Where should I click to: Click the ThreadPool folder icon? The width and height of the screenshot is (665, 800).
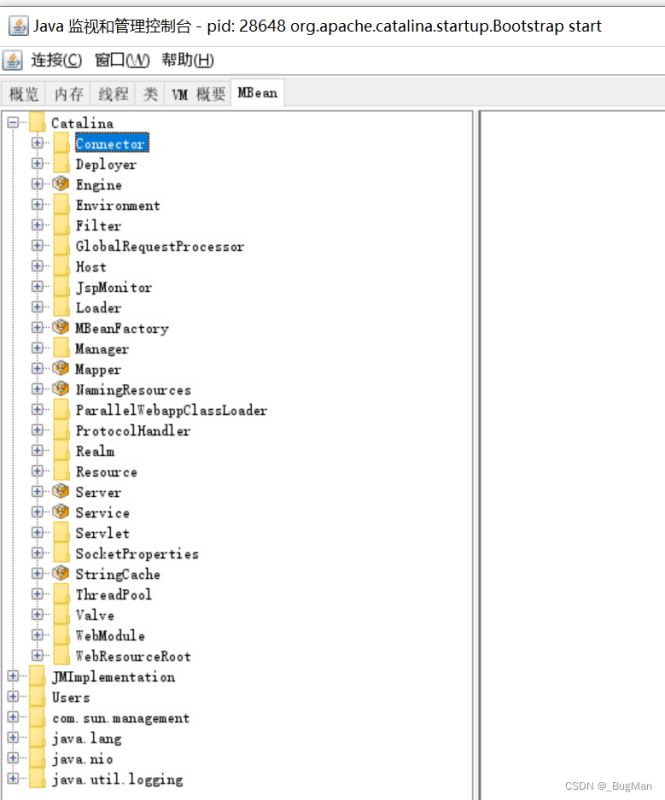coord(61,594)
